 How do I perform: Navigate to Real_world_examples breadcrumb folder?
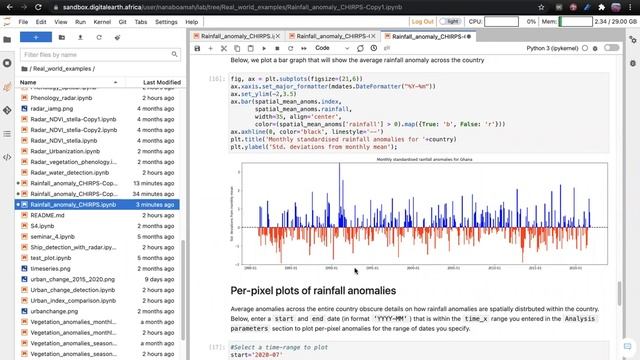click(x=62, y=69)
